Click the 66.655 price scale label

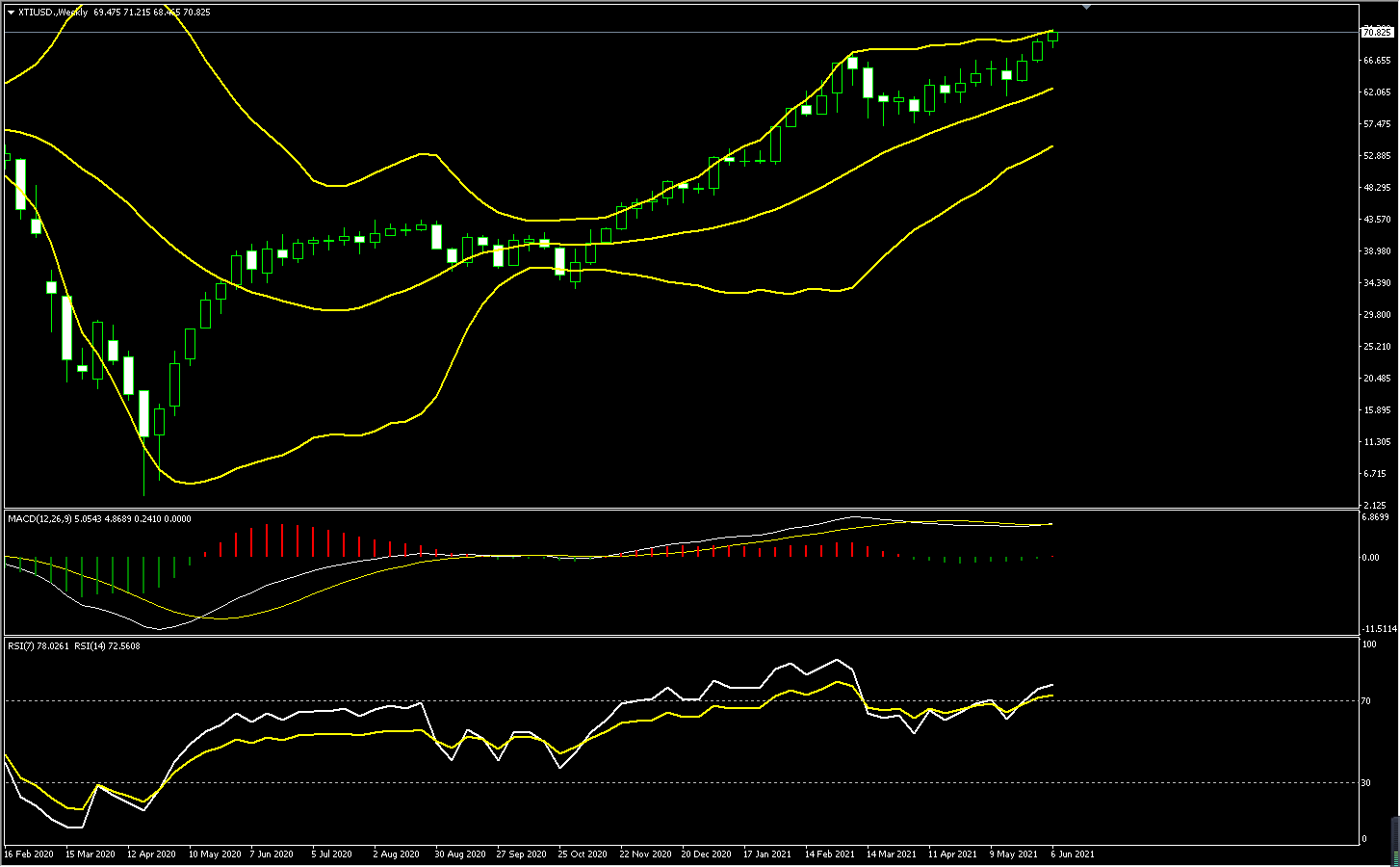point(1377,61)
